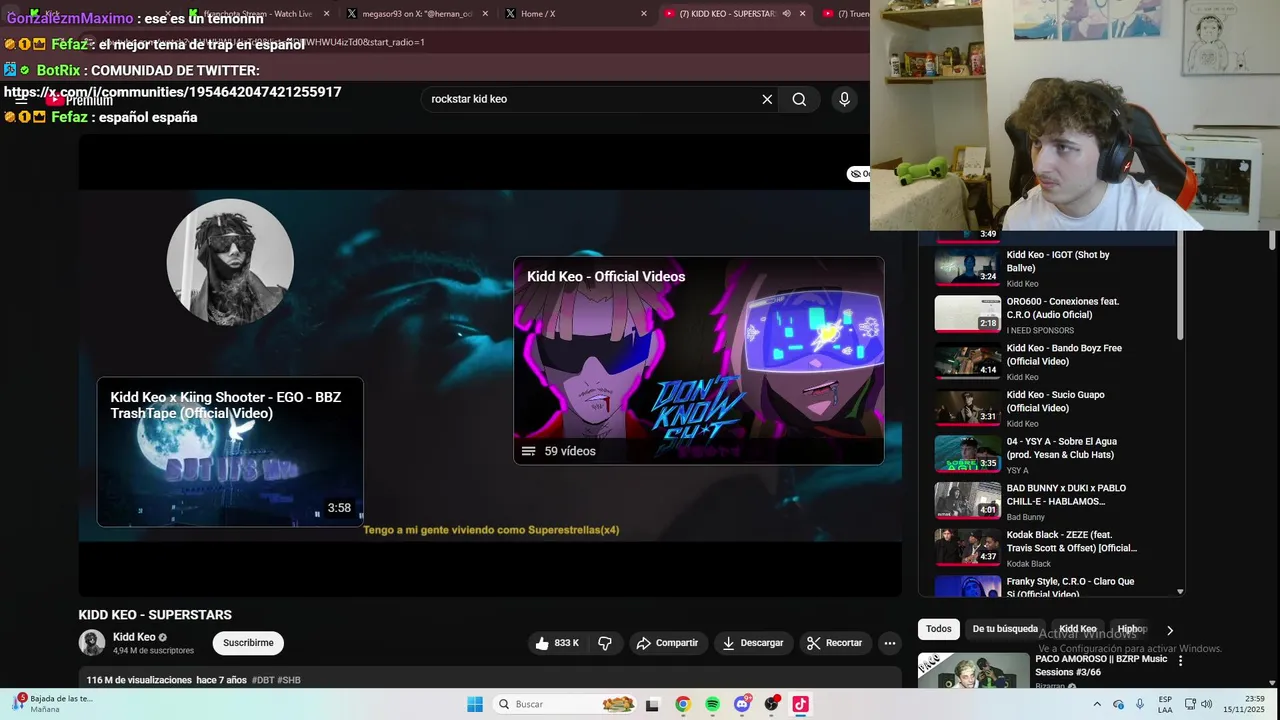Click the taskbar Buscar search box
This screenshot has width=1280, height=720.
(x=565, y=704)
